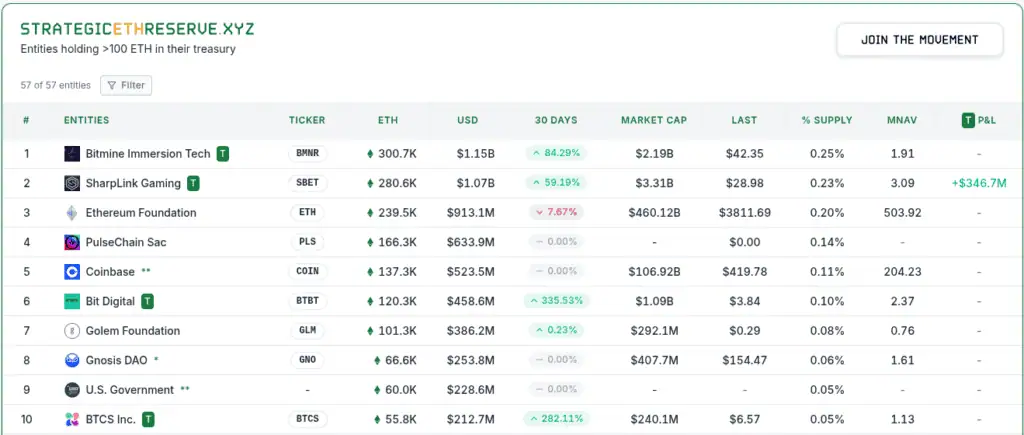The height and width of the screenshot is (435, 1024).
Task: Sort by the ENTITIES column header
Action: [x=86, y=120]
